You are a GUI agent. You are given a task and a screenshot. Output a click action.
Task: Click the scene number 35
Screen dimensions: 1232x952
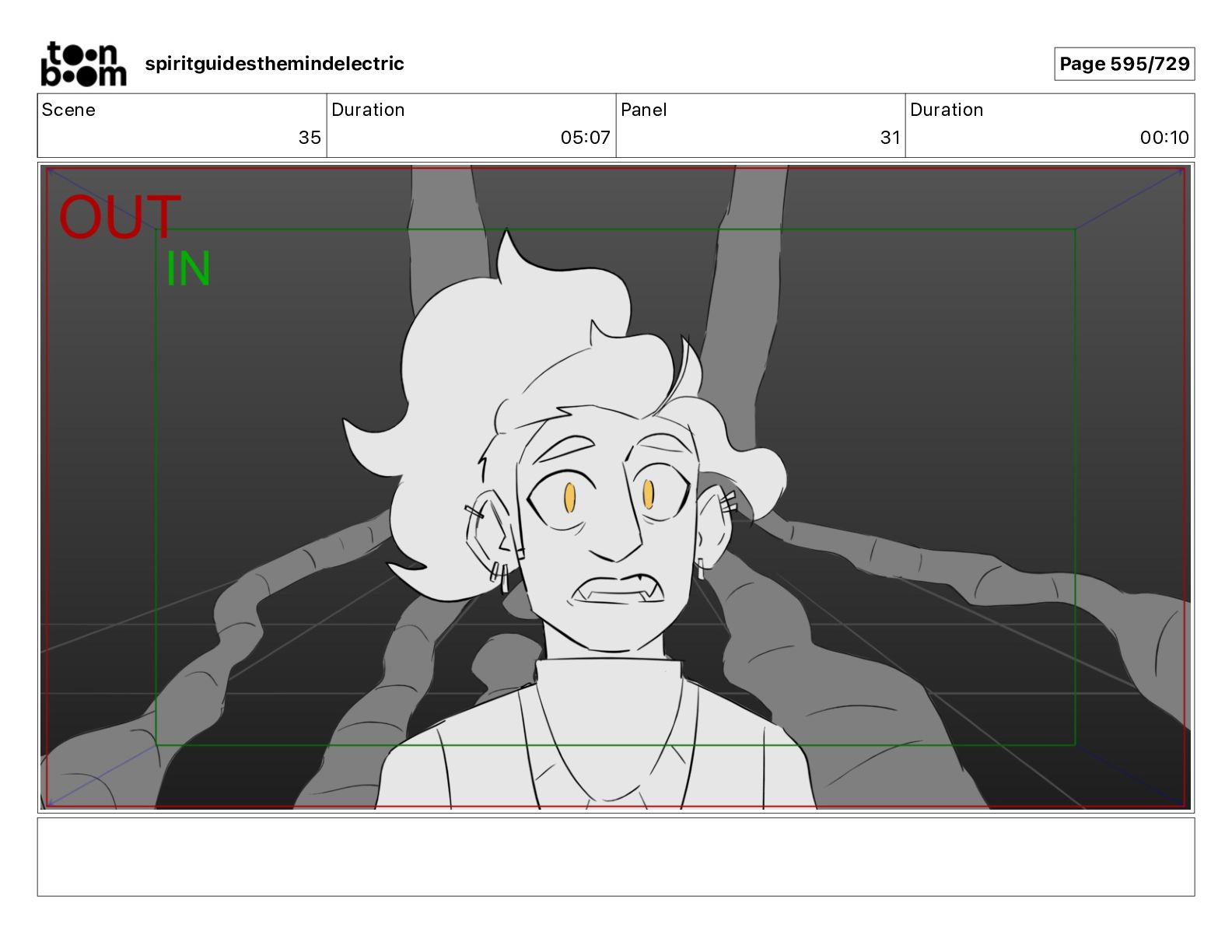(x=310, y=138)
